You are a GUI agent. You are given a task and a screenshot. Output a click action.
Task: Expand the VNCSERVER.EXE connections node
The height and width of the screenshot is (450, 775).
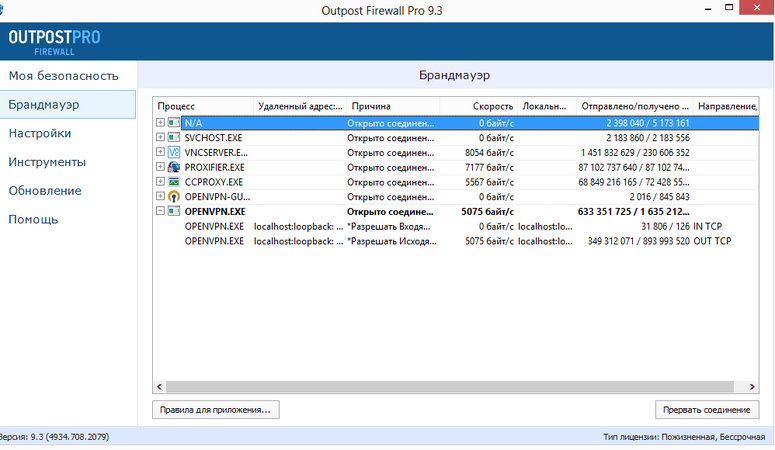(160, 152)
